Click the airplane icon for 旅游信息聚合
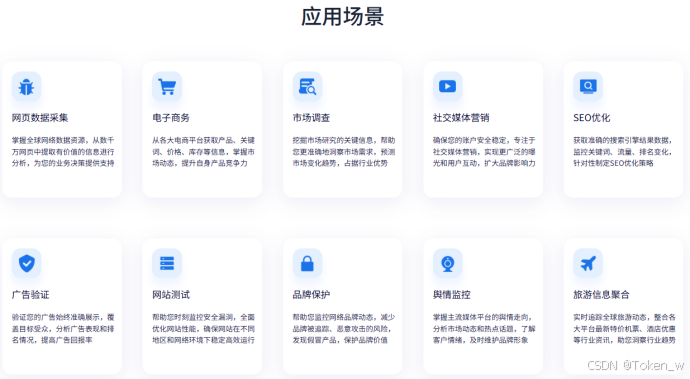 click(x=588, y=263)
